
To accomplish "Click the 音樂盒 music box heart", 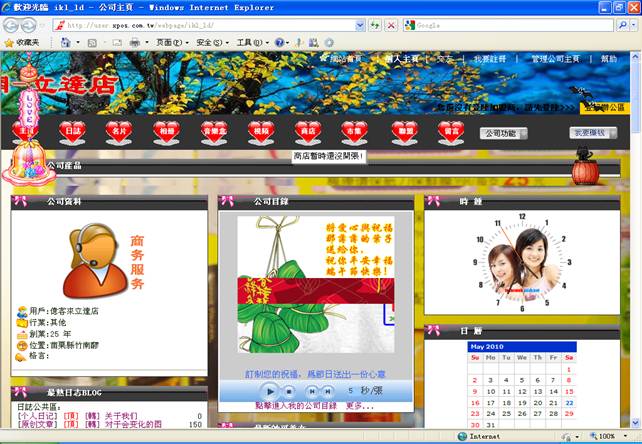I will point(214,130).
